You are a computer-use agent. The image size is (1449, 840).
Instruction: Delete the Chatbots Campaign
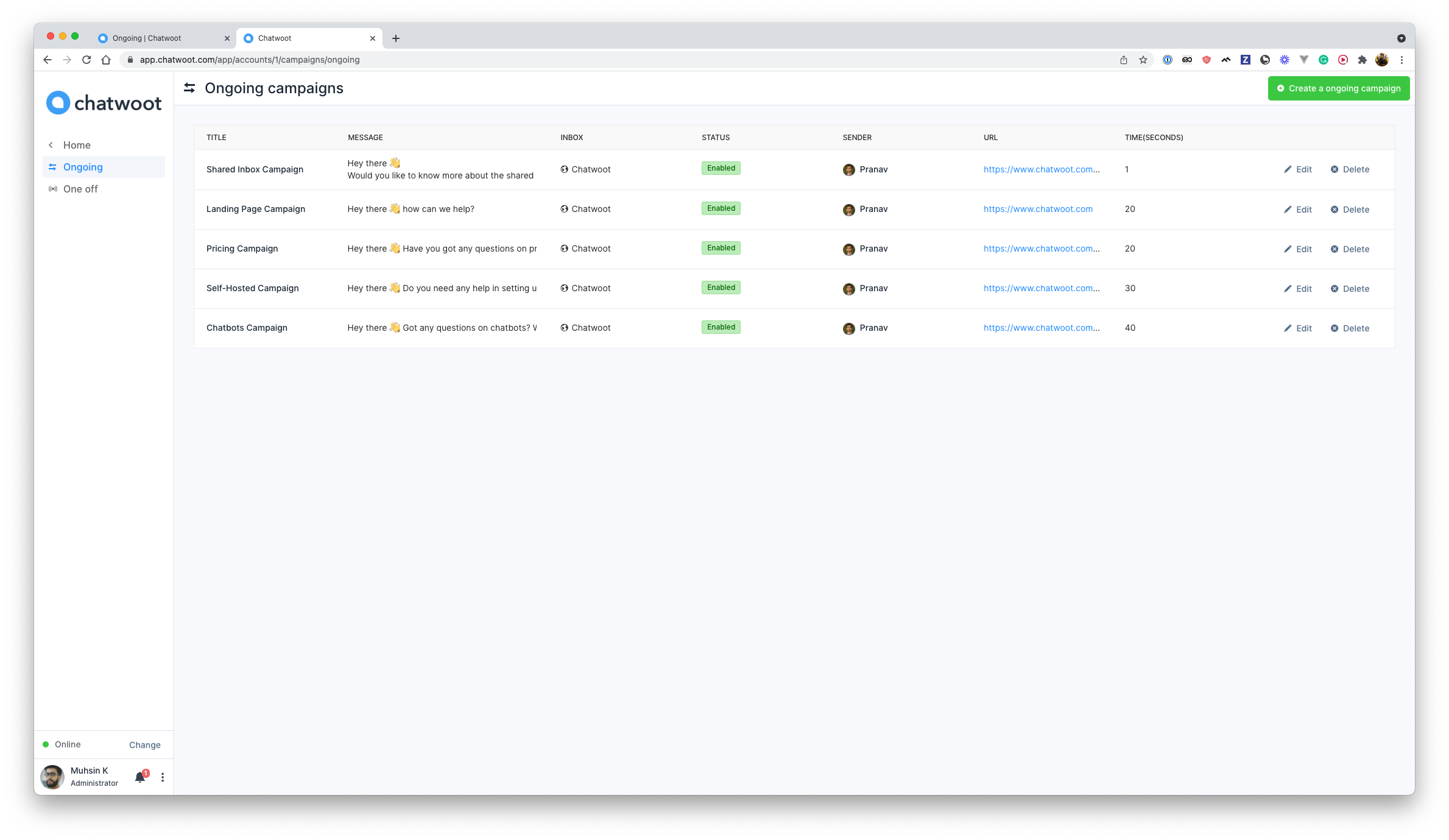tap(1350, 328)
